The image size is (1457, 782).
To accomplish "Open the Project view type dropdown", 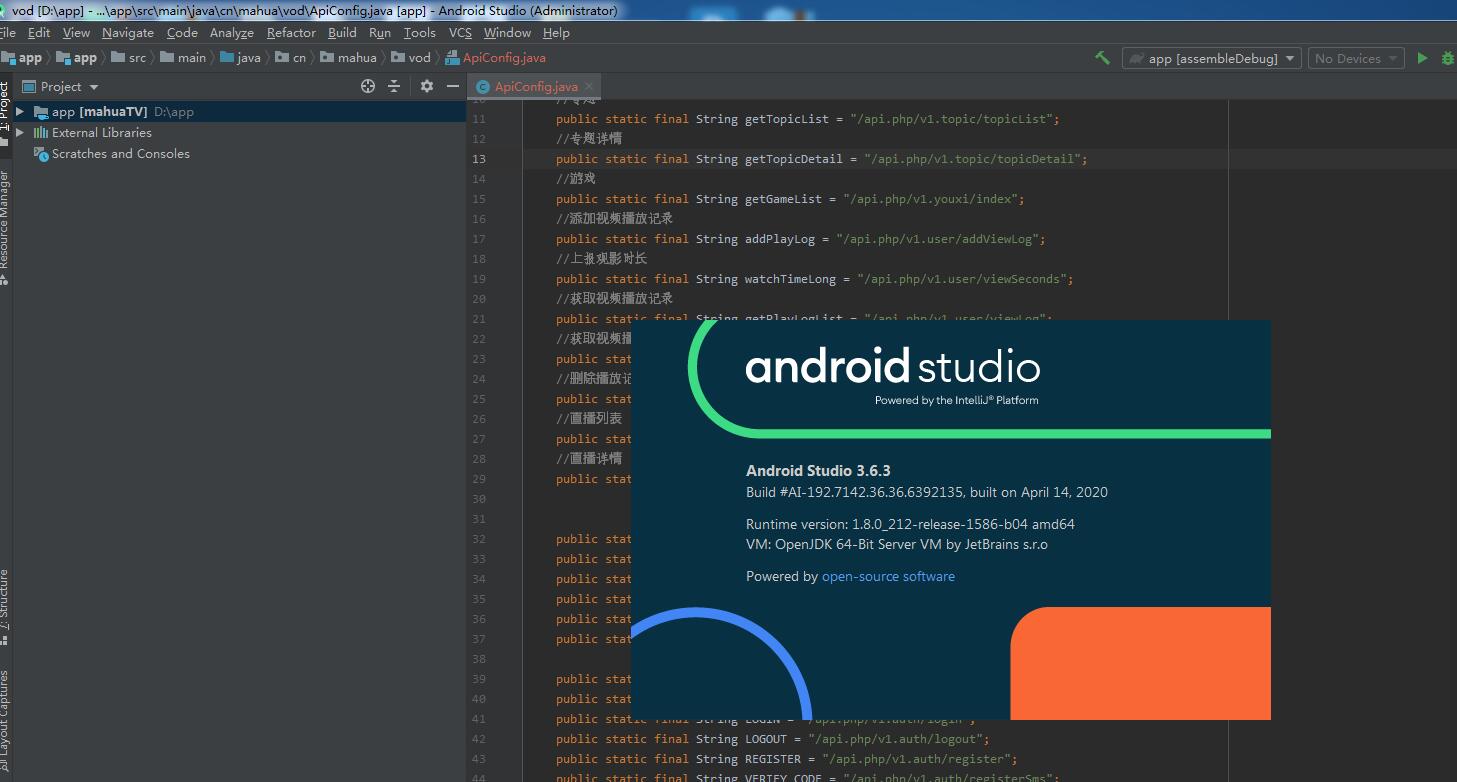I will coord(60,86).
